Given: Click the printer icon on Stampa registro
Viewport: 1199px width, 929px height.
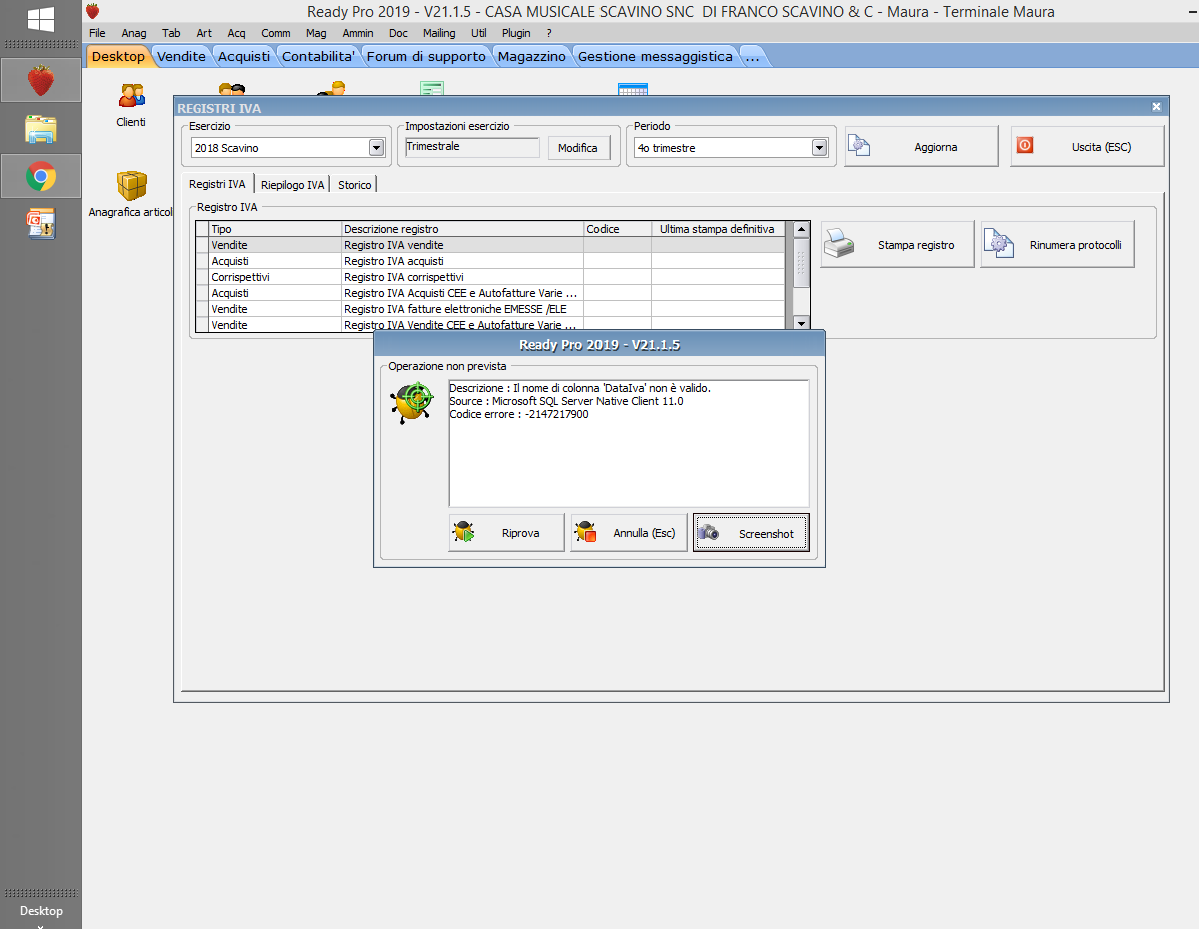Looking at the screenshot, I should click(x=840, y=245).
